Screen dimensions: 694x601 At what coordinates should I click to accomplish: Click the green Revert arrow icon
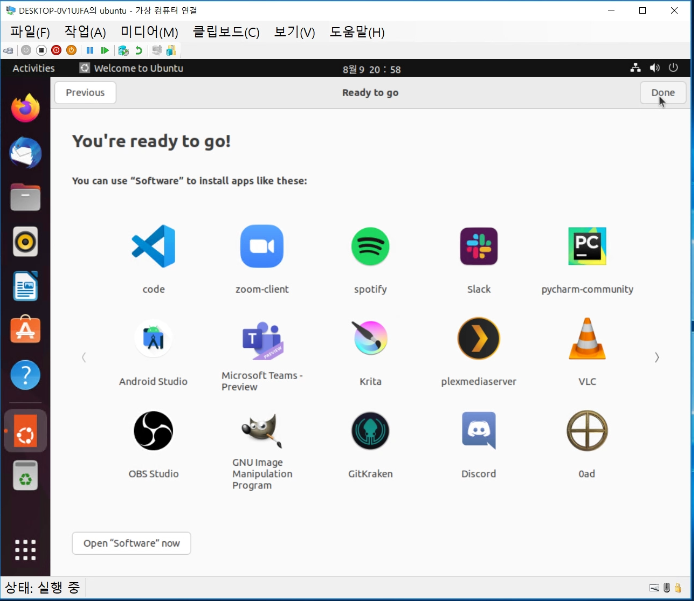click(139, 50)
